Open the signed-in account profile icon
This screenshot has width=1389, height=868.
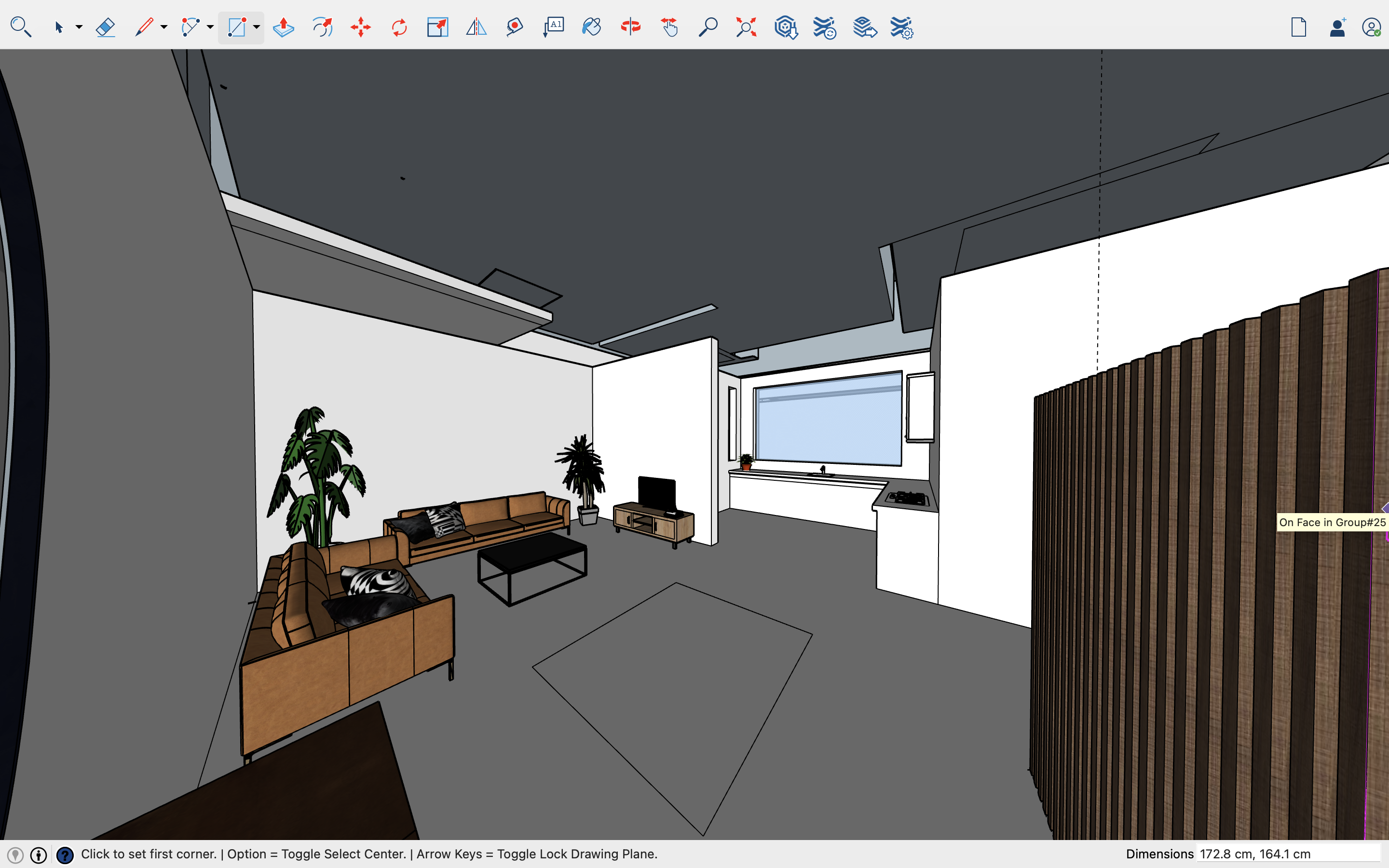(x=1371, y=27)
